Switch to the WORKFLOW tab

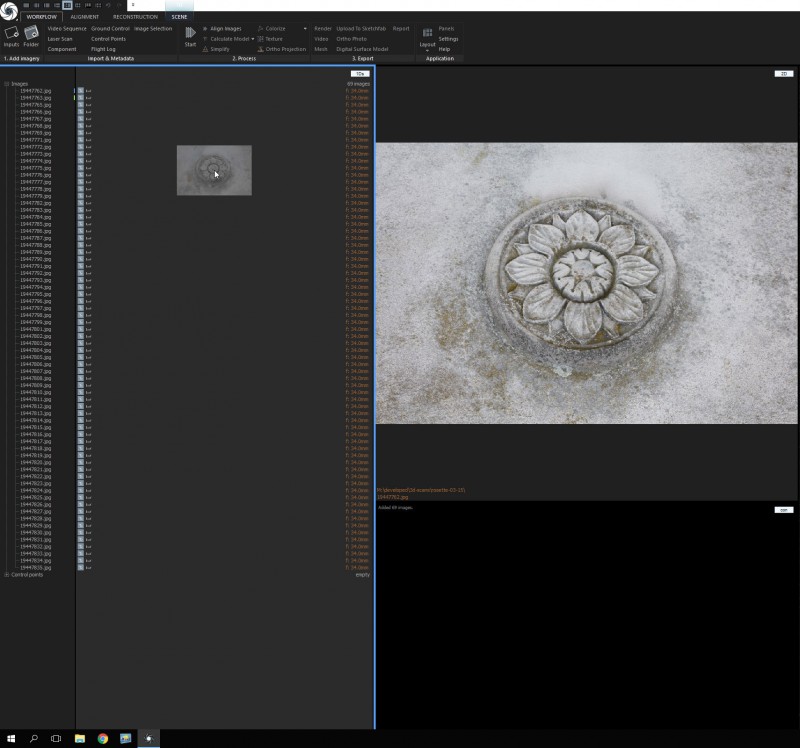pos(41,17)
